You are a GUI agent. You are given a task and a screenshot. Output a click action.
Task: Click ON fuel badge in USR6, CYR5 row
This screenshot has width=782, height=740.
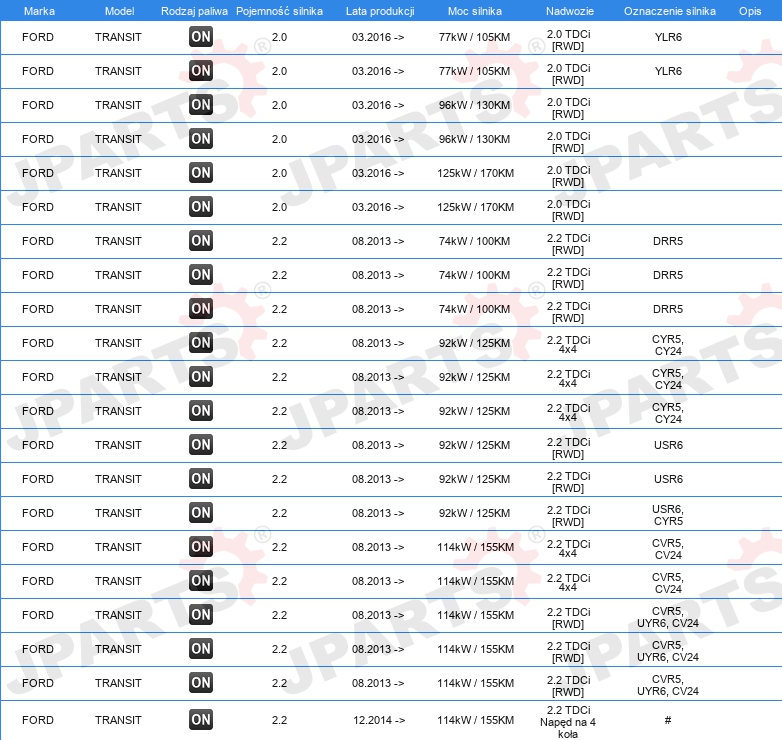(x=201, y=513)
